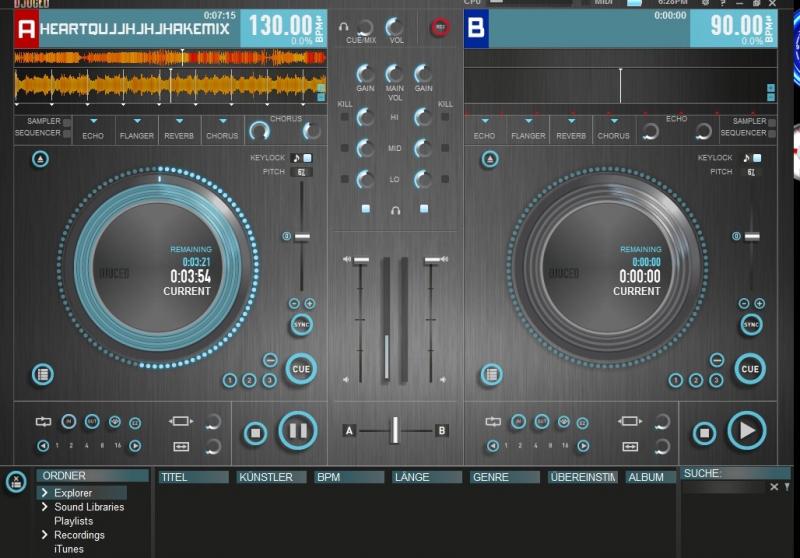This screenshot has height=558, width=800.
Task: Sync deck A tempo with SYNC button
Action: pos(302,324)
